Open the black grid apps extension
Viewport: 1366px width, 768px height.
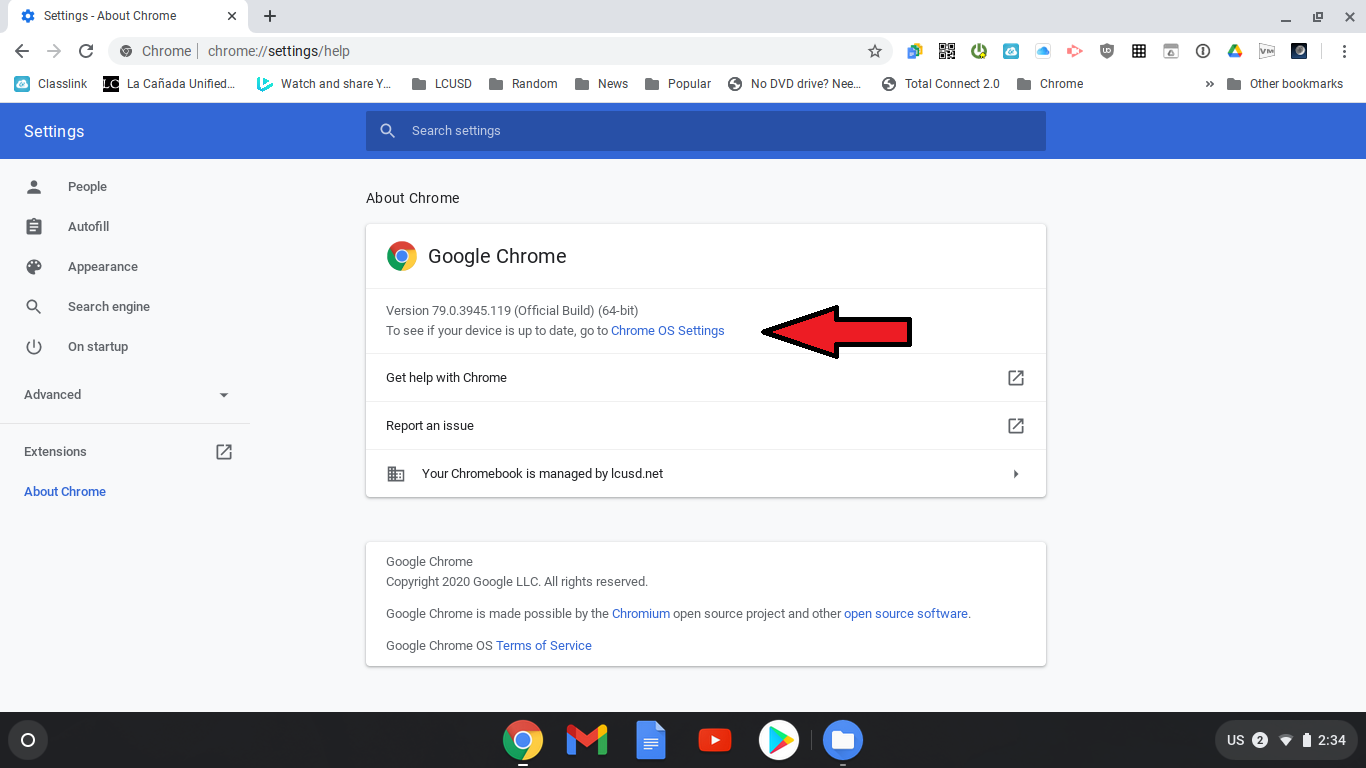pos(1138,51)
